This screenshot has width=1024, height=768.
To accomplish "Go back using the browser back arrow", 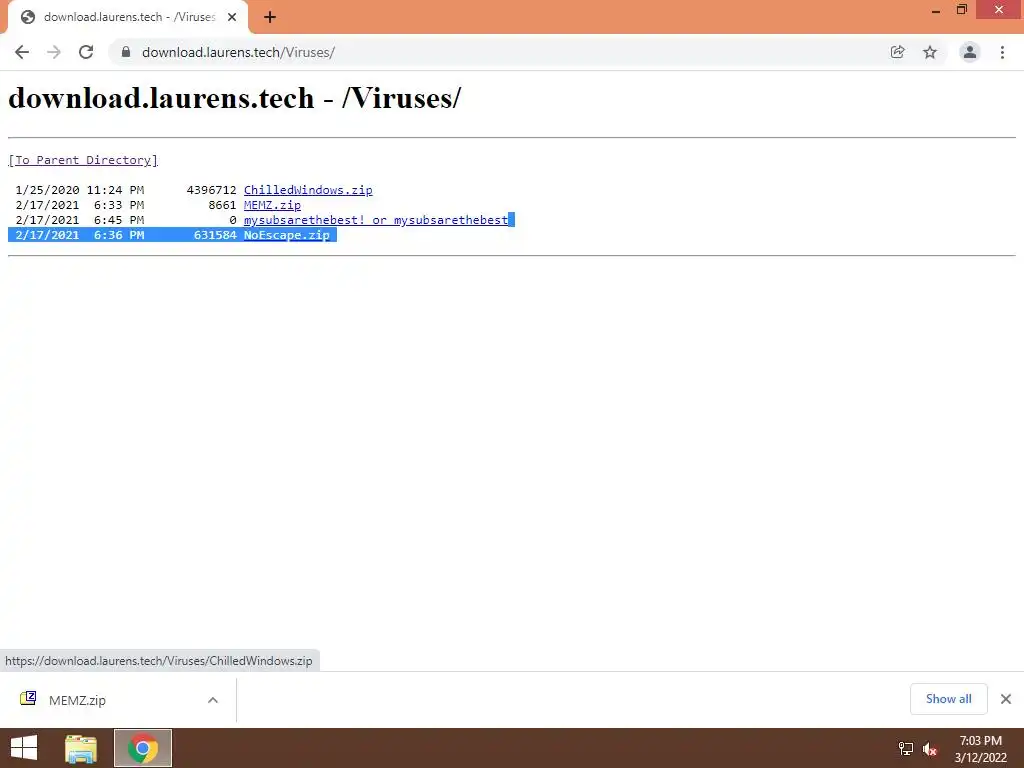I will click(x=22, y=52).
